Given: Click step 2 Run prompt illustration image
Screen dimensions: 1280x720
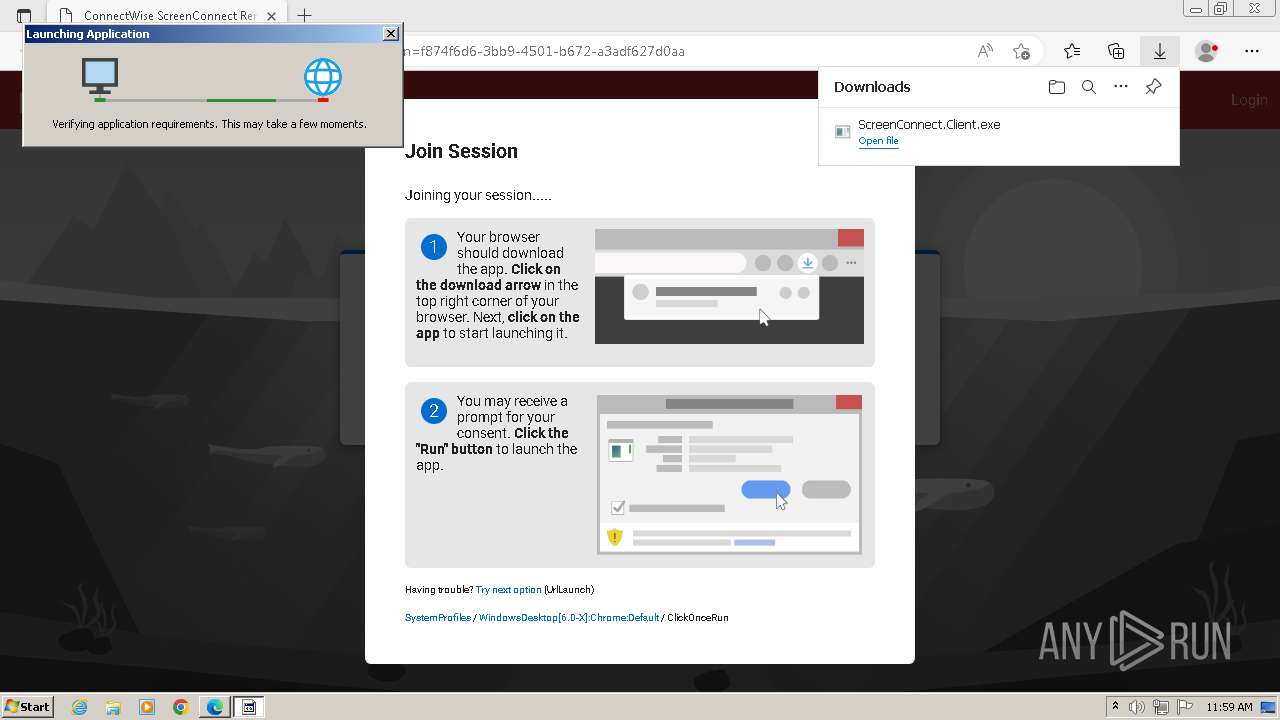Looking at the screenshot, I should [729, 474].
